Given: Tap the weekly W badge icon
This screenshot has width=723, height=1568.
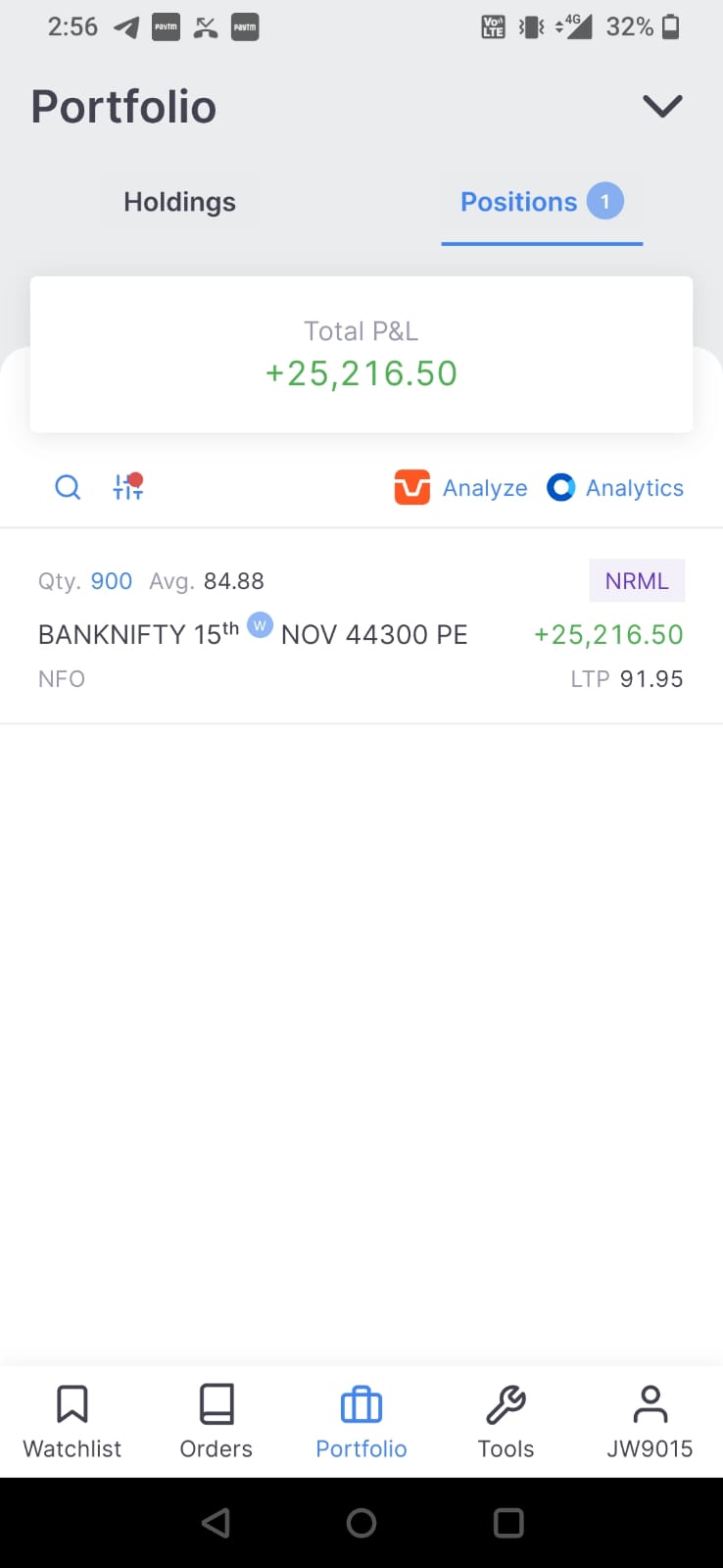Looking at the screenshot, I should pyautogui.click(x=260, y=624).
